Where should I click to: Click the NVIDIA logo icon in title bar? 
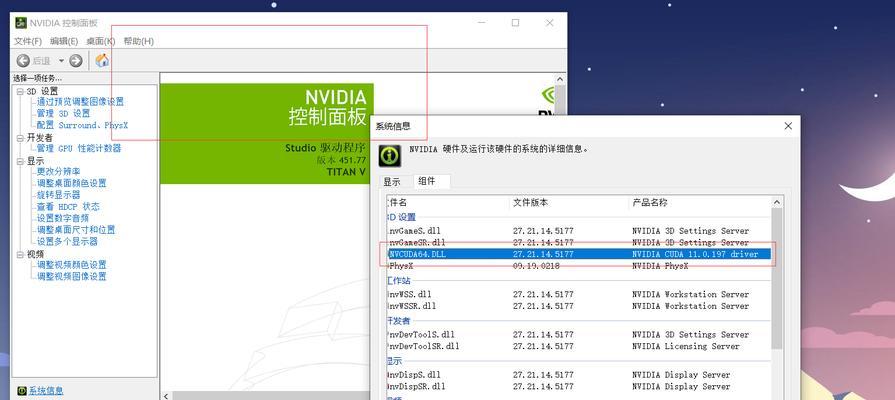pos(21,23)
